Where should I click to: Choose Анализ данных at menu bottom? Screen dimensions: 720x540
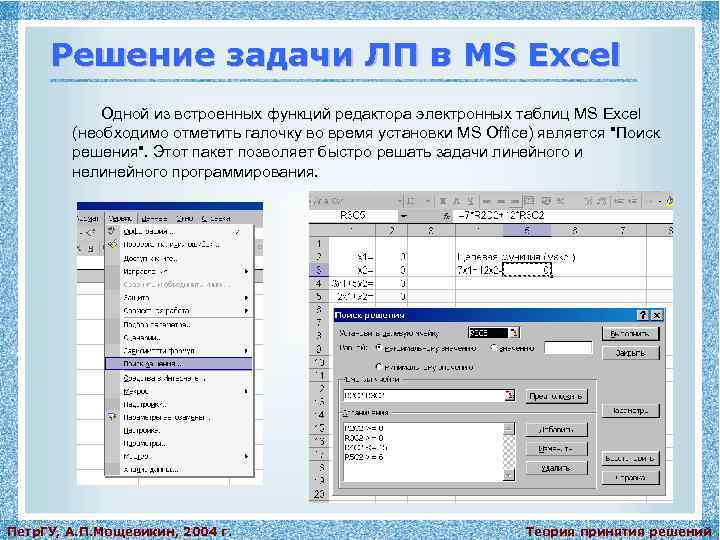(x=179, y=469)
